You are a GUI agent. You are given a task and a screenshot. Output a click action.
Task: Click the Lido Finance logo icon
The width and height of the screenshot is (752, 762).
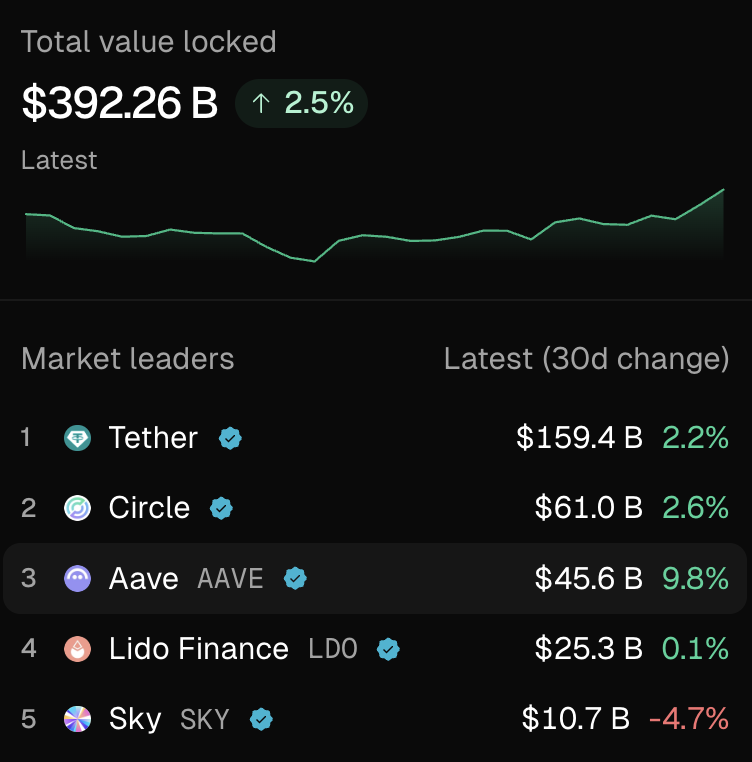(x=77, y=649)
